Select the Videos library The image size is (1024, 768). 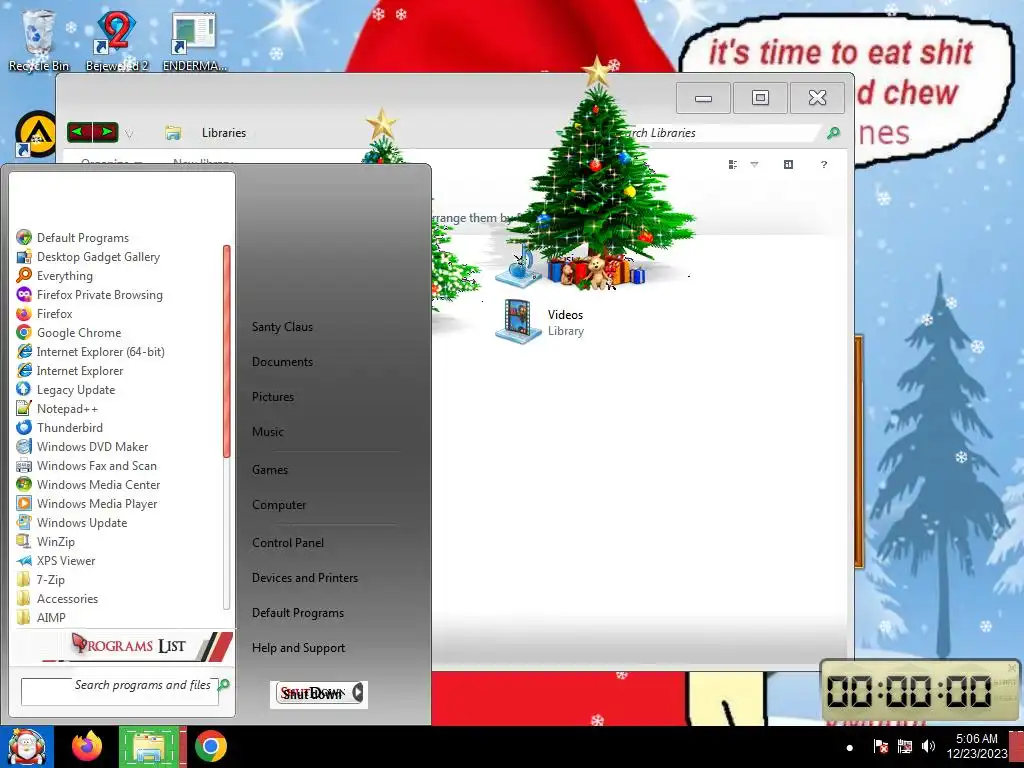coord(540,322)
